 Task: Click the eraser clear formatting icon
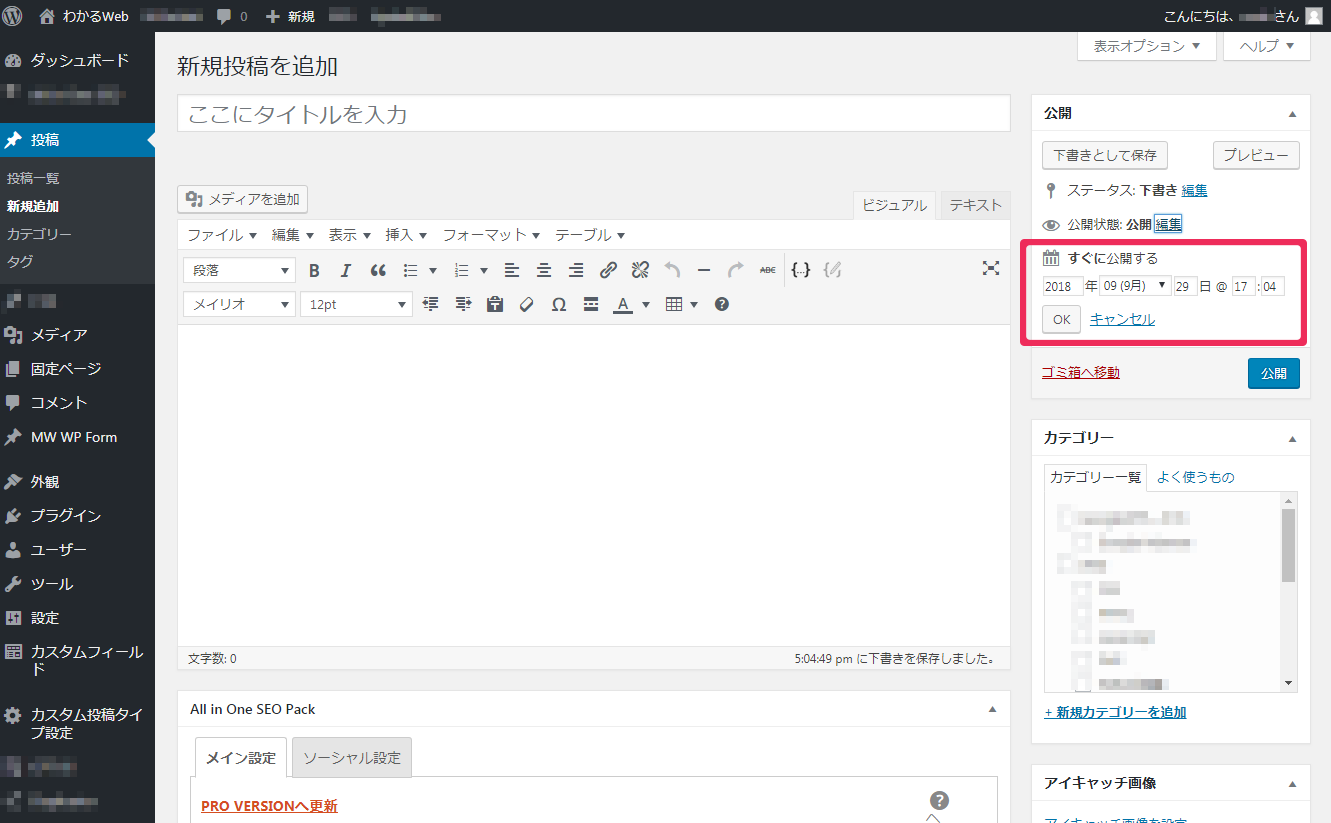click(x=527, y=304)
